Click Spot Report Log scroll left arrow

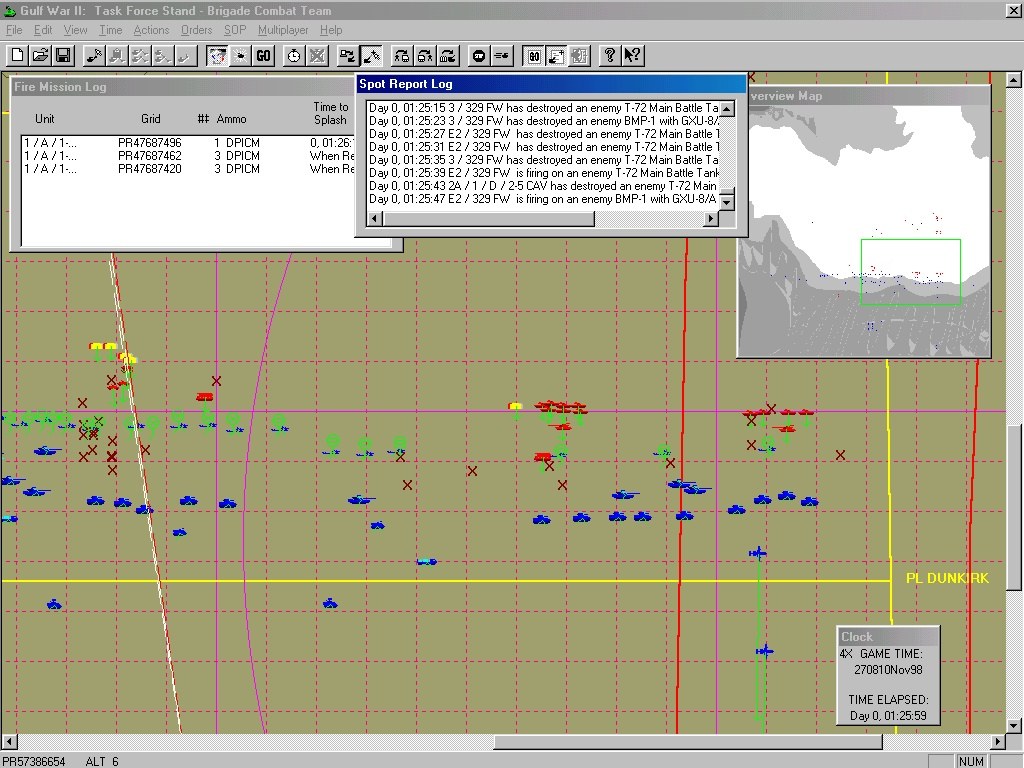pyautogui.click(x=374, y=219)
